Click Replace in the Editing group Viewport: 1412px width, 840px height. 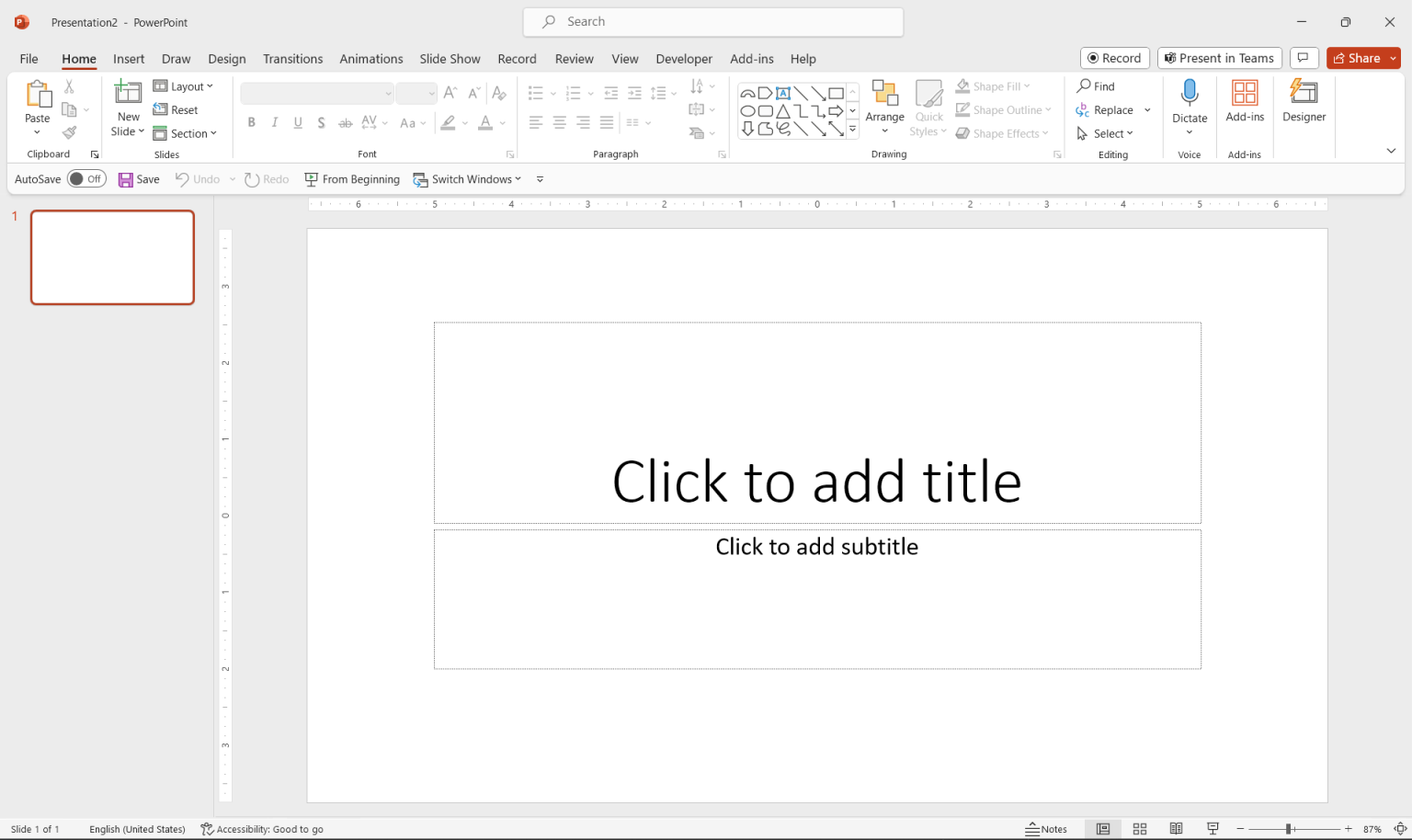point(1111,109)
